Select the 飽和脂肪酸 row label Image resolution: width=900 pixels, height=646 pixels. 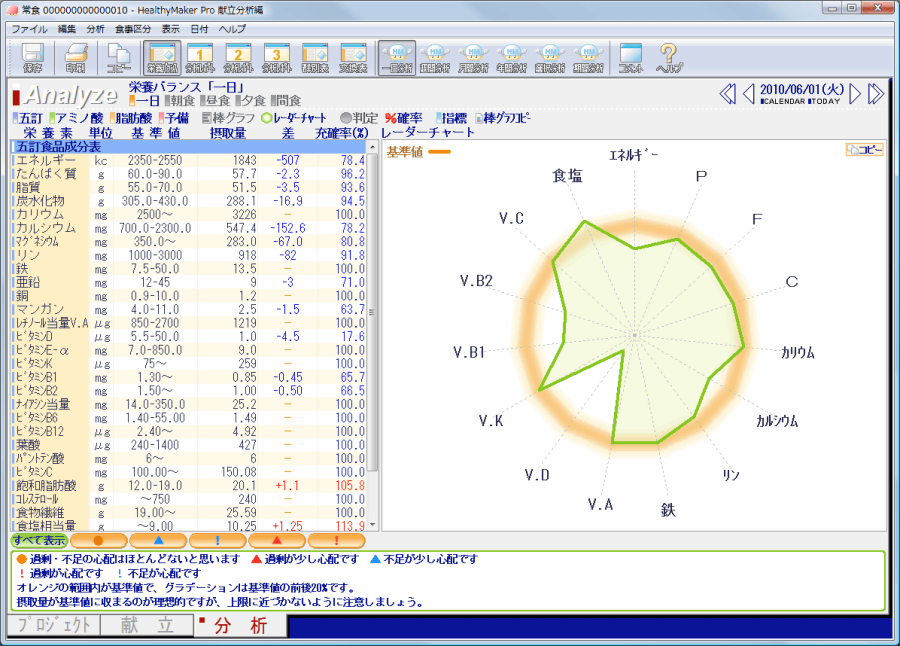46,485
